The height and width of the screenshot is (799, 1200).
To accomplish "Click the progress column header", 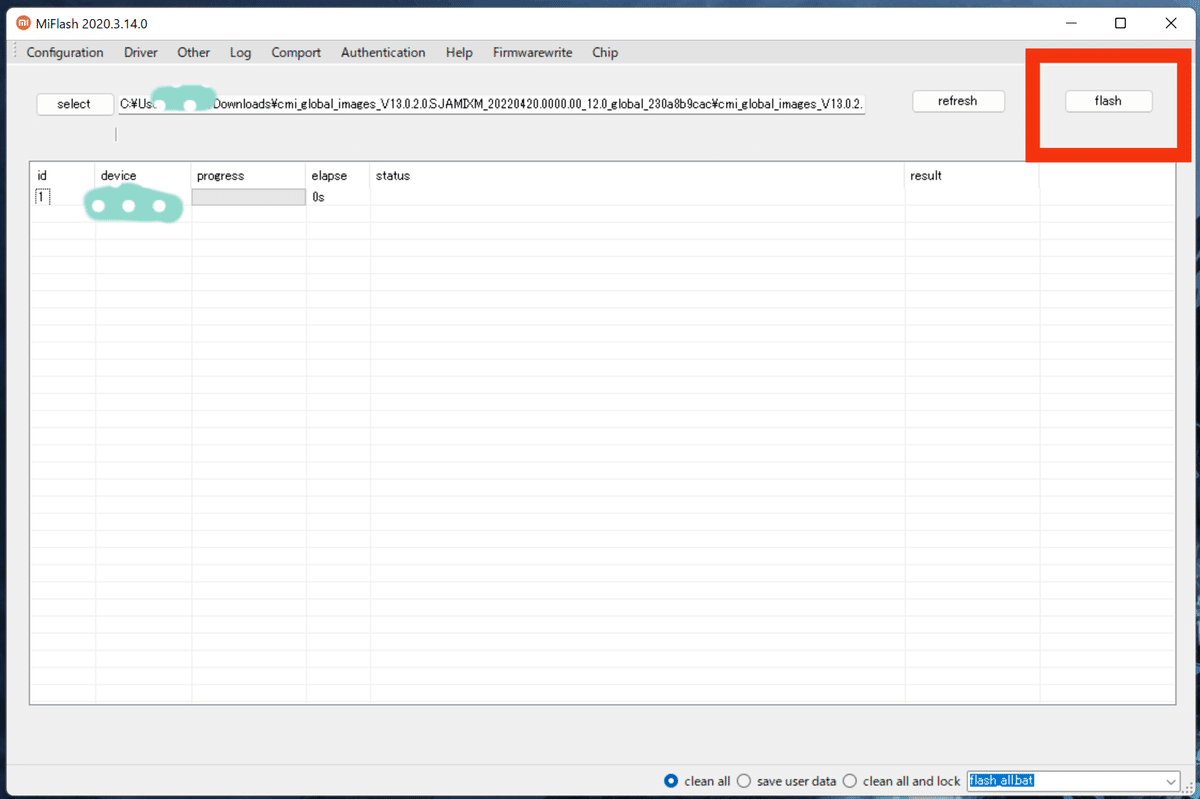I will pyautogui.click(x=249, y=175).
